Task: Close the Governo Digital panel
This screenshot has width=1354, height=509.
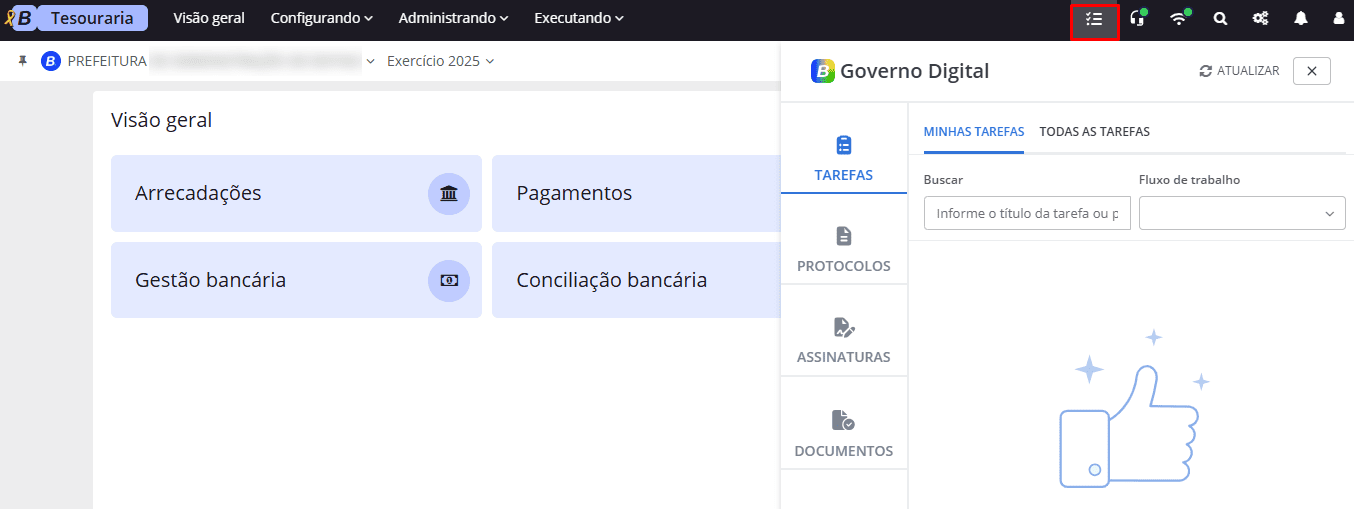Action: coord(1312,71)
